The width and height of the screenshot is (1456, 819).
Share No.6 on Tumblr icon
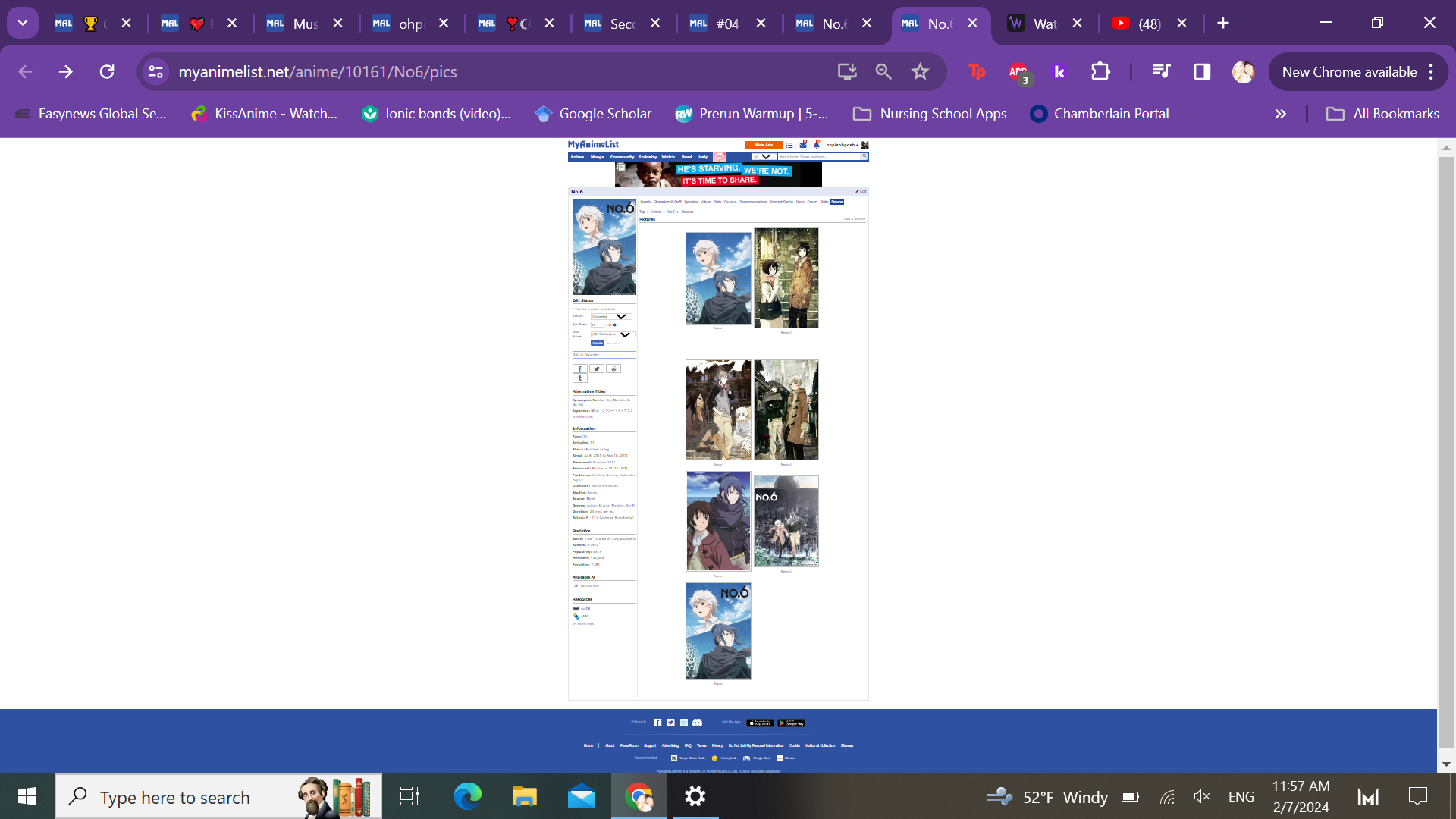[x=580, y=378]
